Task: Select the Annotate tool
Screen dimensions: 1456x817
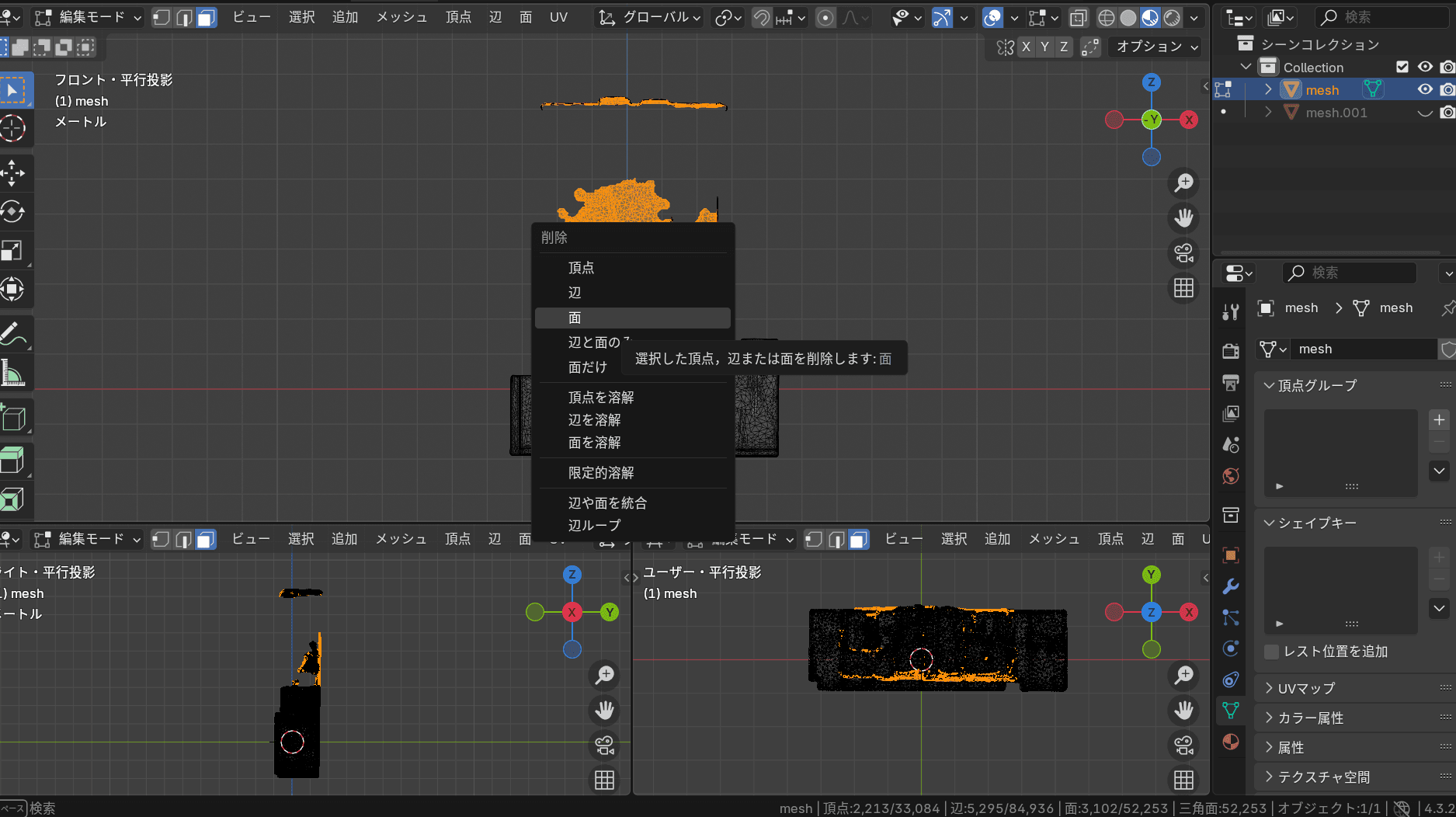Action: pos(13,335)
